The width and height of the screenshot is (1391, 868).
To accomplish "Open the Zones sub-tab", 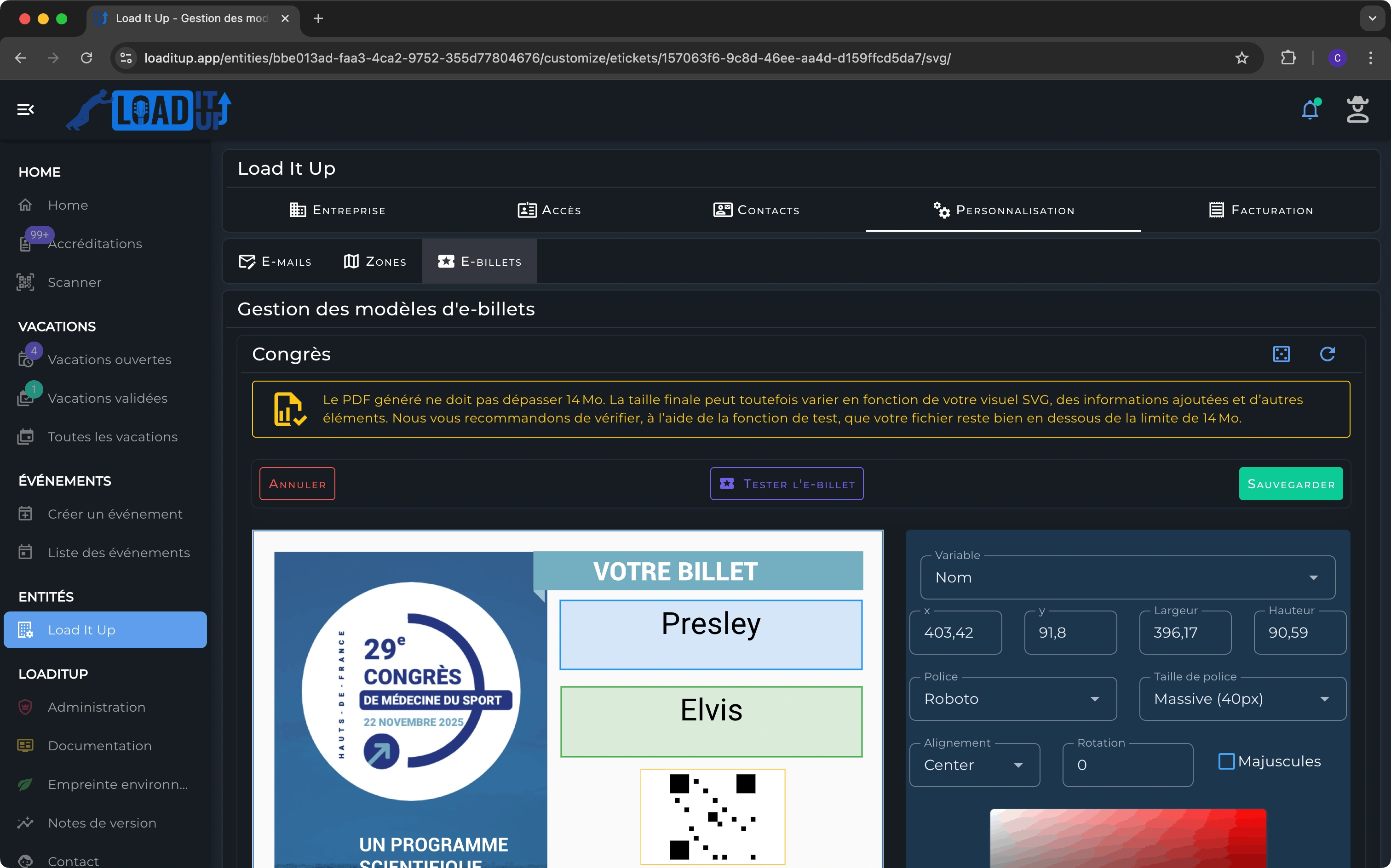I will coord(374,261).
